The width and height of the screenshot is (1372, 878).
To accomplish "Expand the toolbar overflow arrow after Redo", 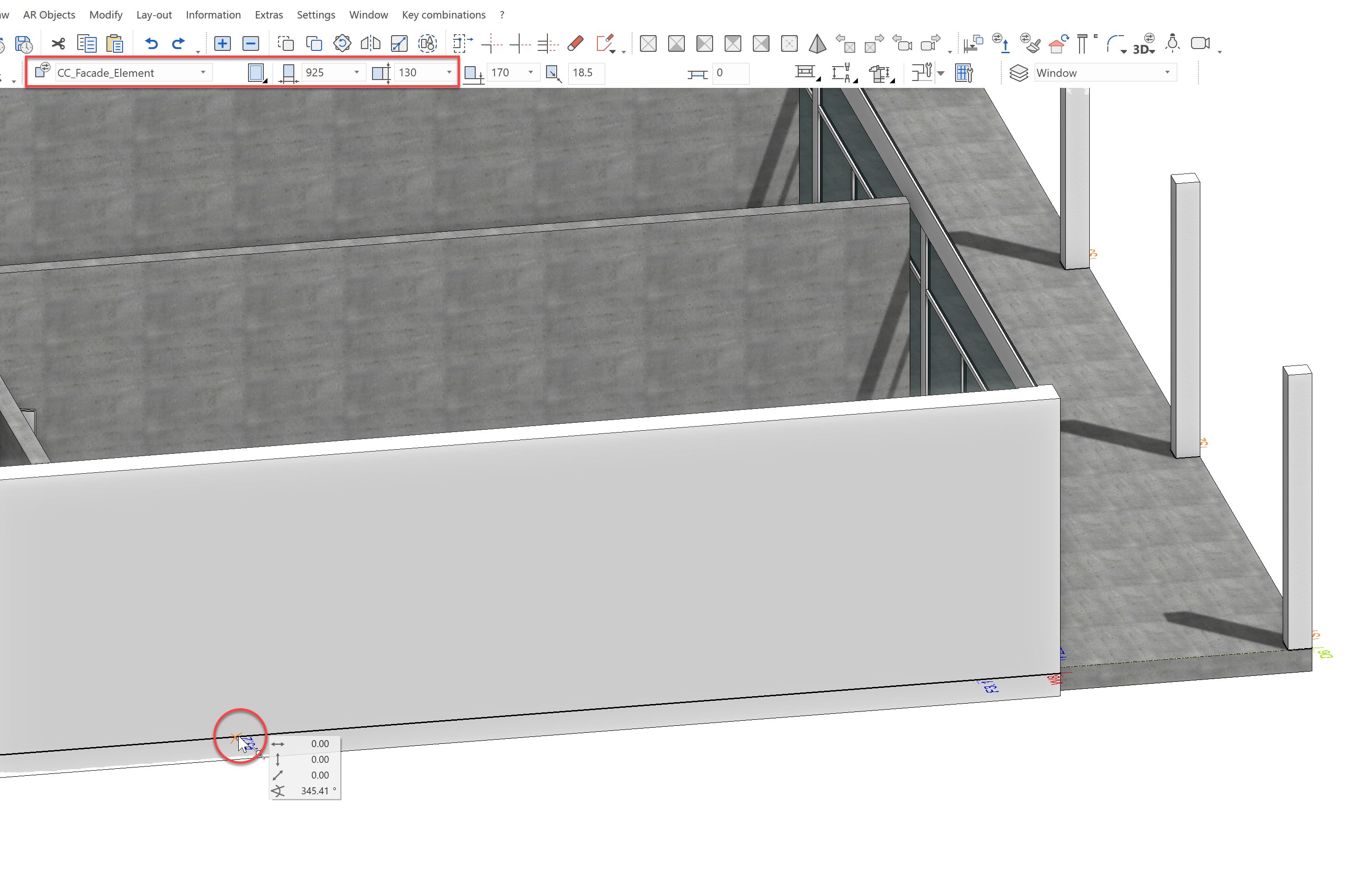I will pos(198,52).
